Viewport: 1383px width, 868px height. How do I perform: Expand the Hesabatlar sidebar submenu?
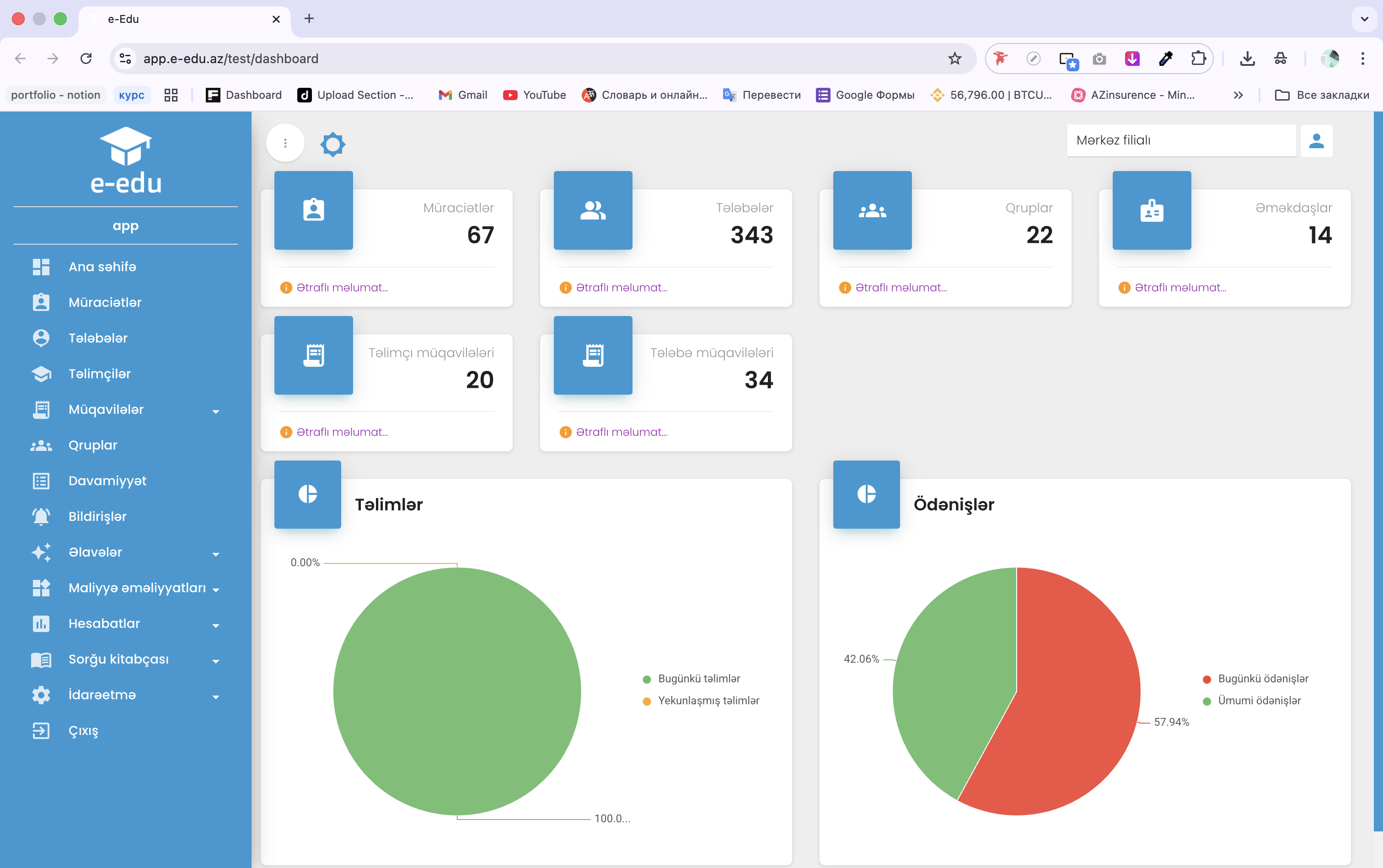(126, 623)
